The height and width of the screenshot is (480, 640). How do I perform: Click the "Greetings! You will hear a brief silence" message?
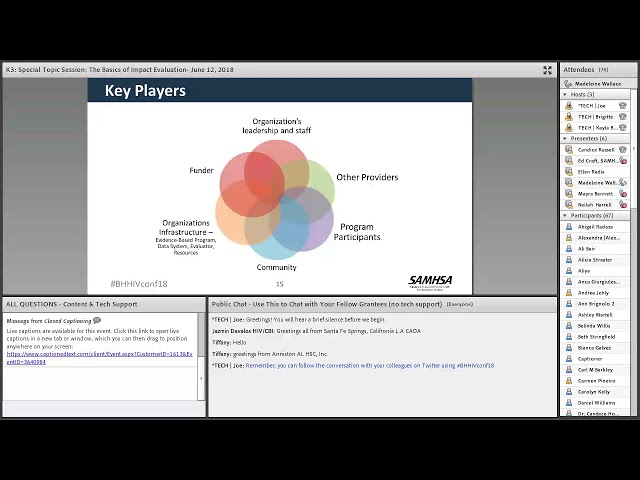coord(299,320)
